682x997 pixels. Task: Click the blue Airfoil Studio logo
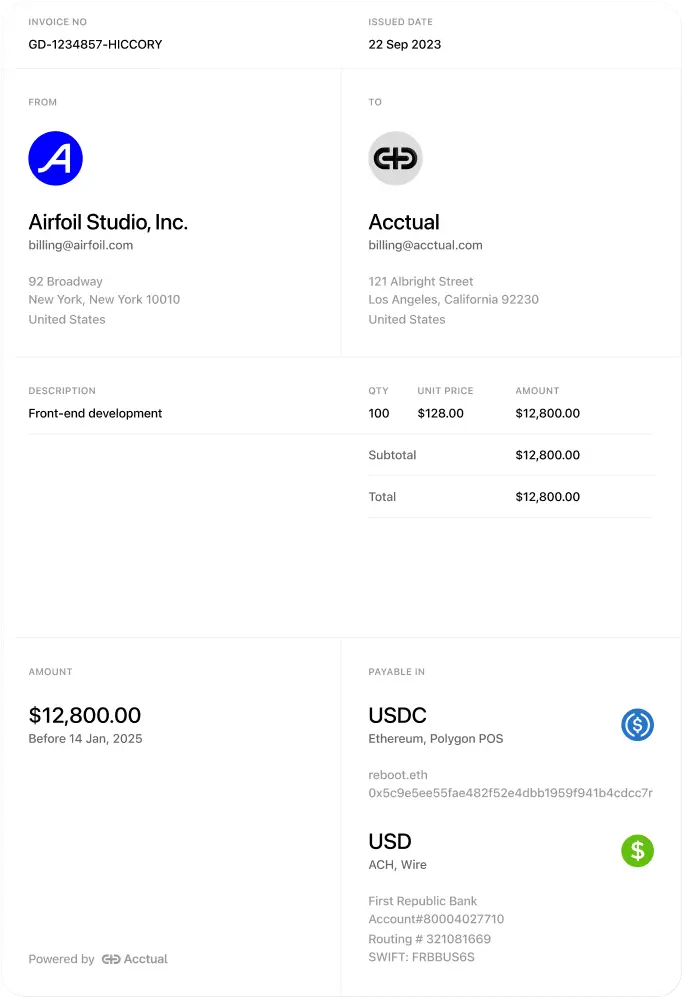55,158
